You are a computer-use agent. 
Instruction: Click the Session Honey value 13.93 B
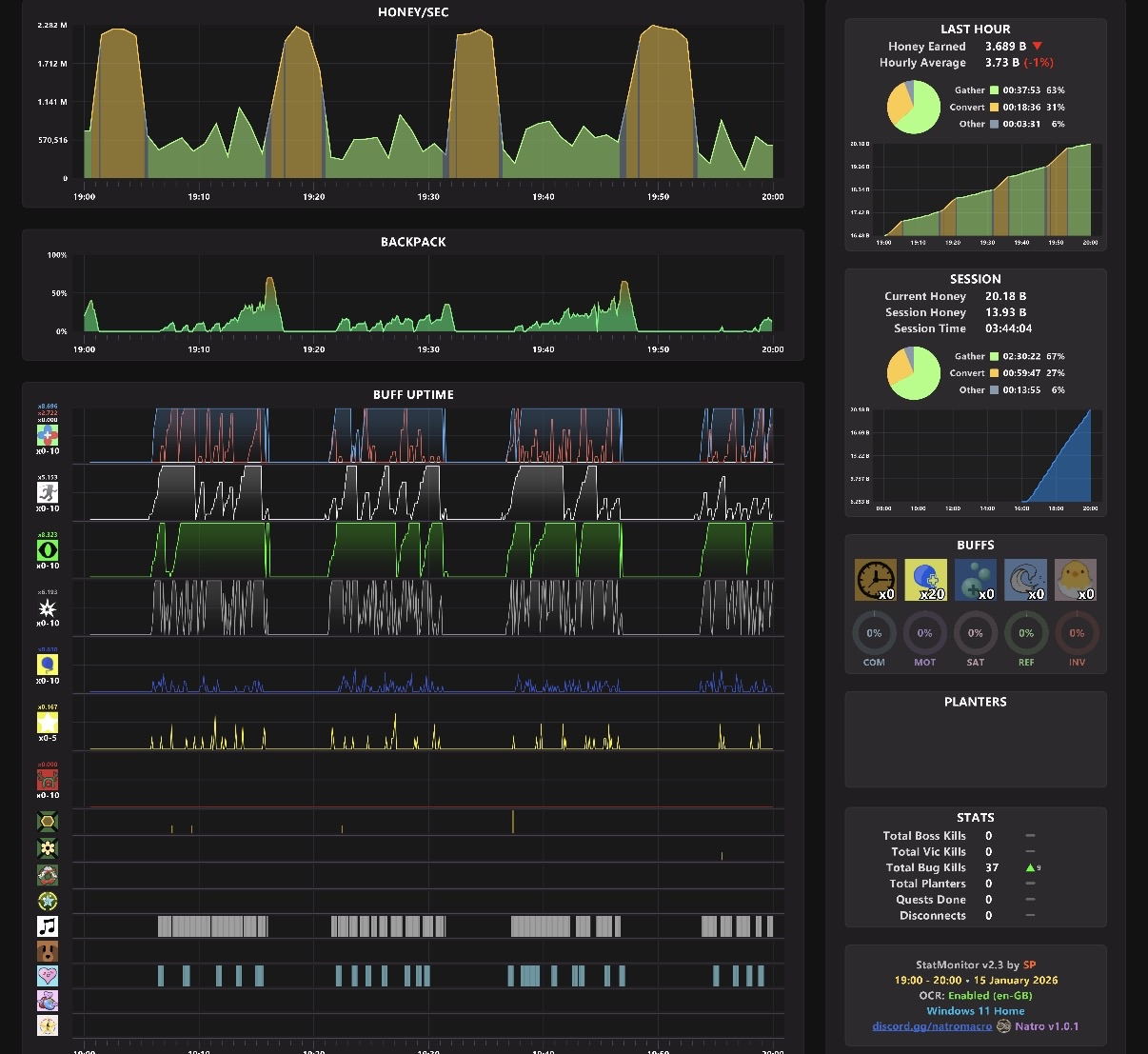point(1005,312)
